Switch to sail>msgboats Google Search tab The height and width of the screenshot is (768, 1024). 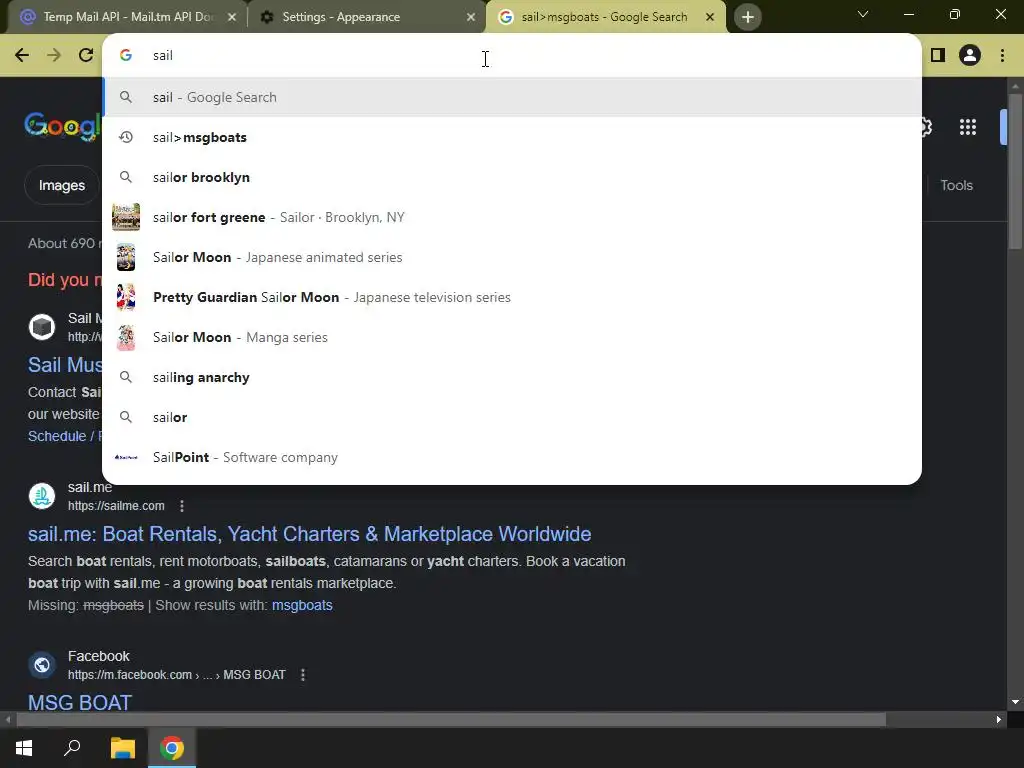click(x=605, y=17)
